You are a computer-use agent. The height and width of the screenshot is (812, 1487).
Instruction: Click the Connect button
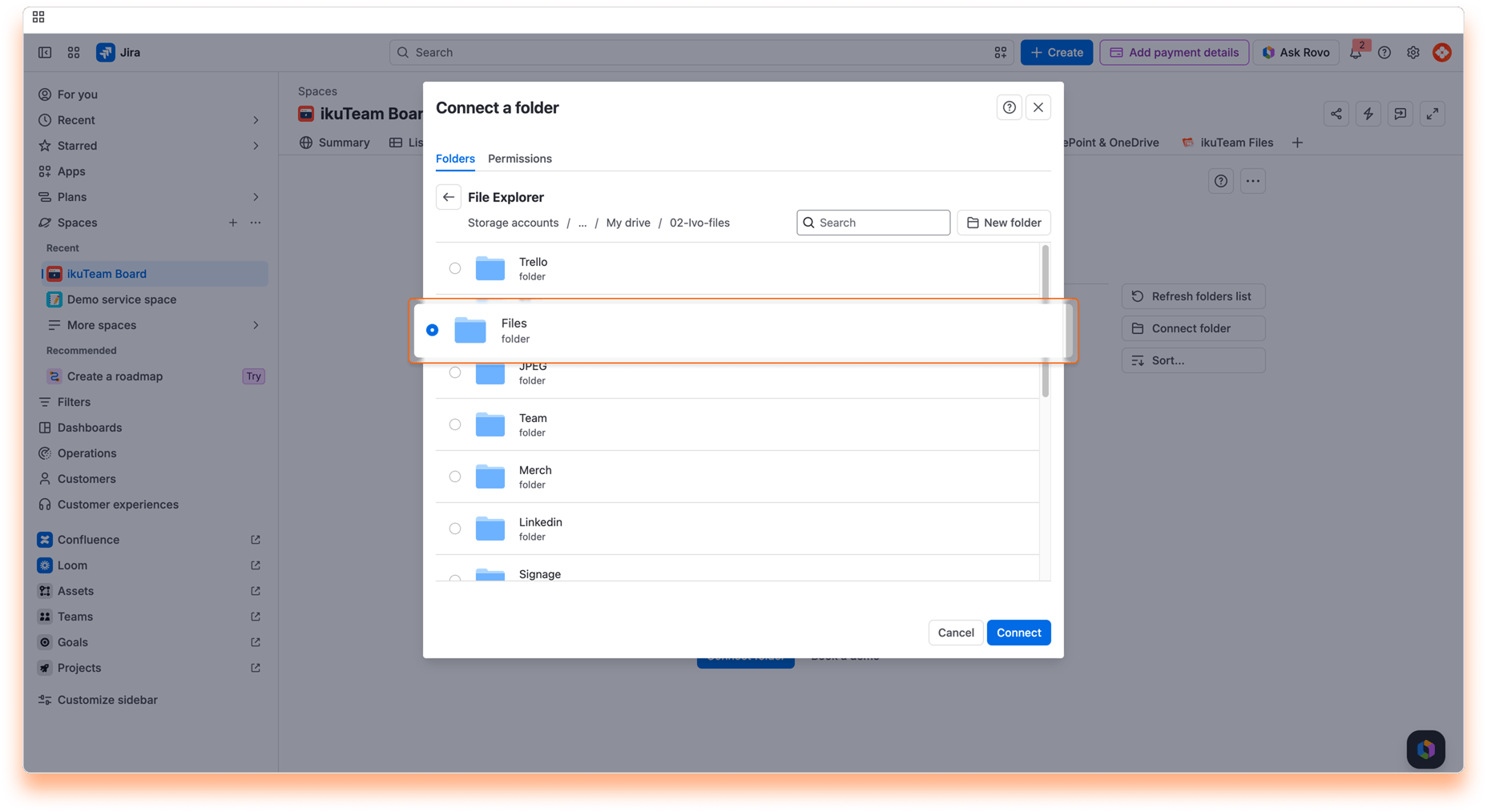pyautogui.click(x=1019, y=633)
